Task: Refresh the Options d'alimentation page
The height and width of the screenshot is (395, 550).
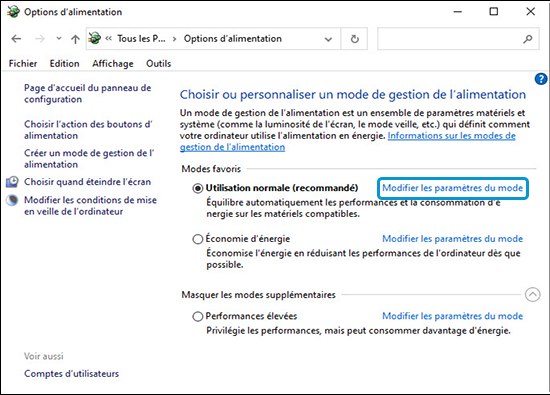Action: 355,39
